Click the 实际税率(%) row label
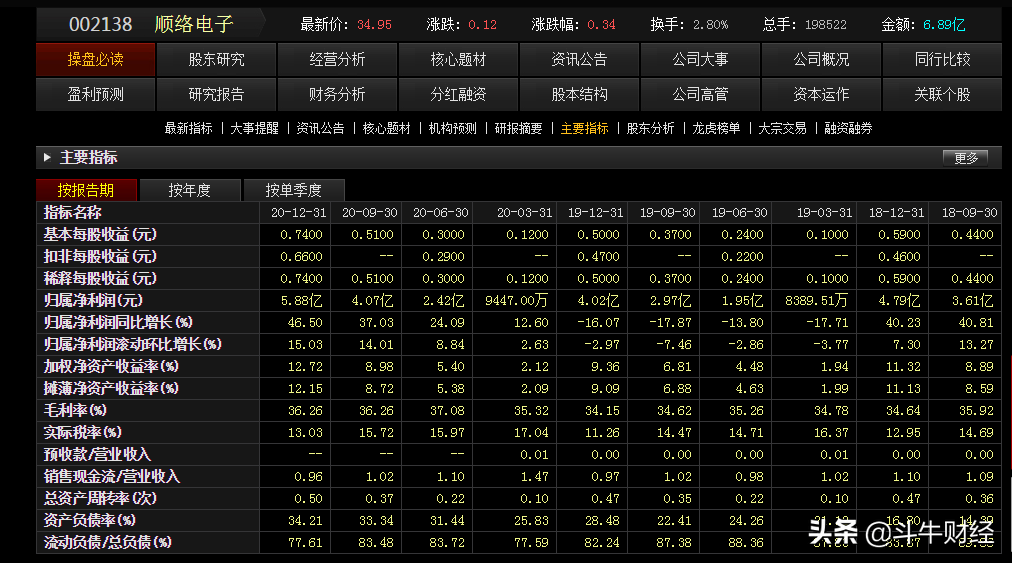The height and width of the screenshot is (563, 1012). tap(83, 432)
